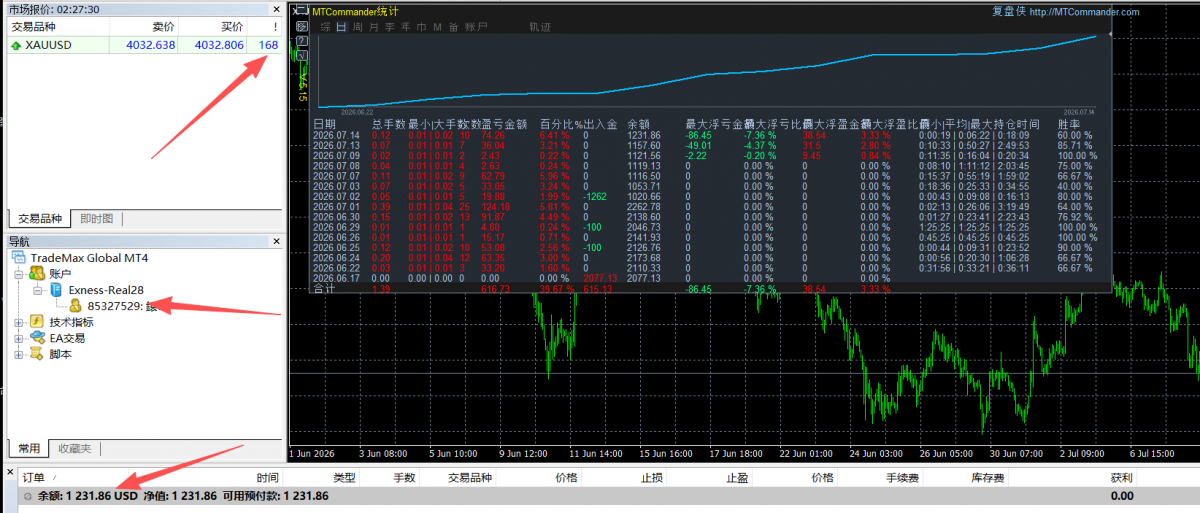Close the 导航 navigator panel

pyautogui.click(x=277, y=241)
